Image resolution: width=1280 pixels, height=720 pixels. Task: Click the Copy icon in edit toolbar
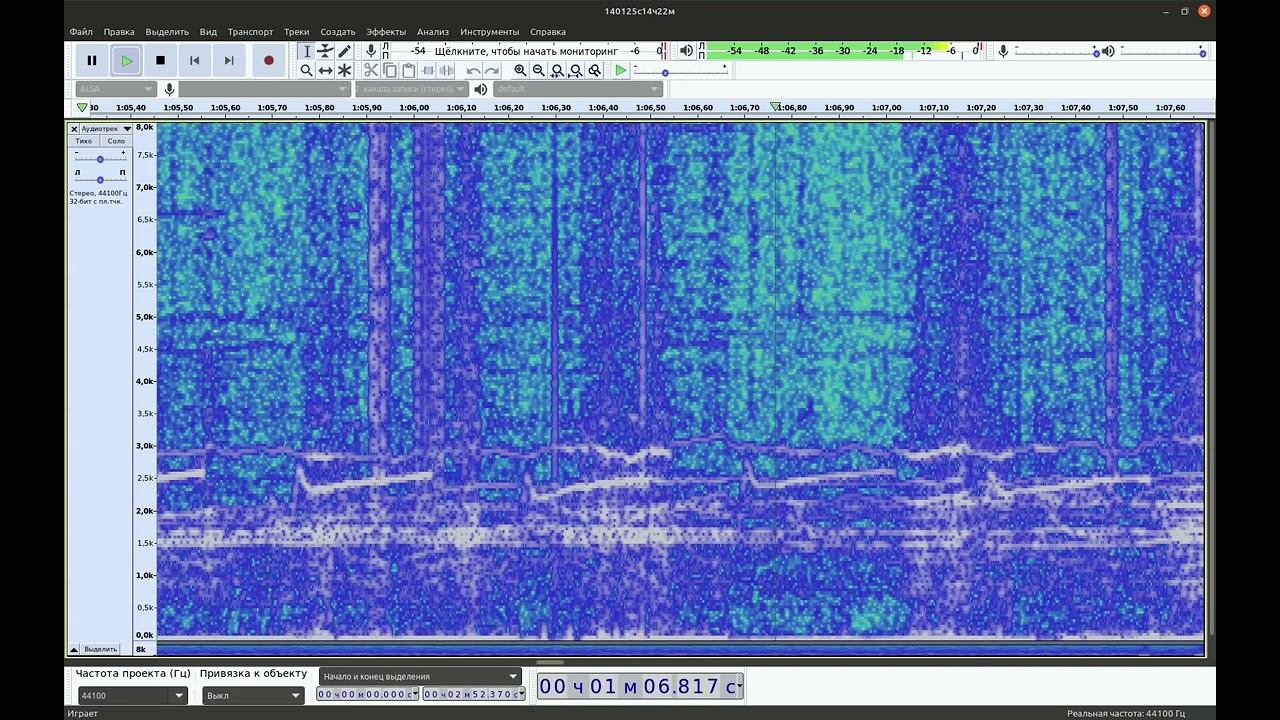point(390,70)
